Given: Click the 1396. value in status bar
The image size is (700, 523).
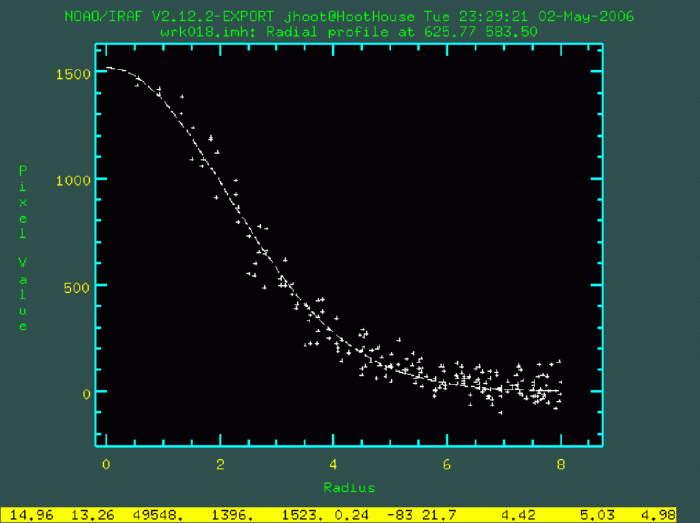Looking at the screenshot, I should coord(232,515).
